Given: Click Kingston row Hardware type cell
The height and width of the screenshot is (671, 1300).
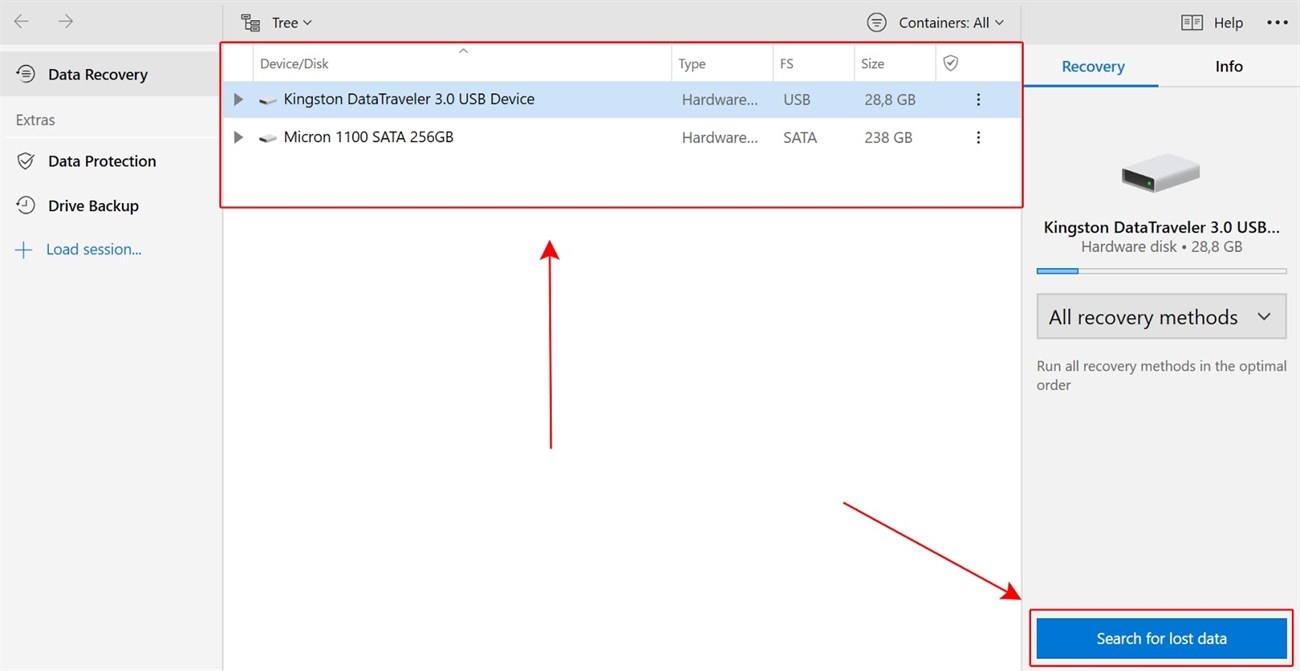Looking at the screenshot, I should click(720, 100).
